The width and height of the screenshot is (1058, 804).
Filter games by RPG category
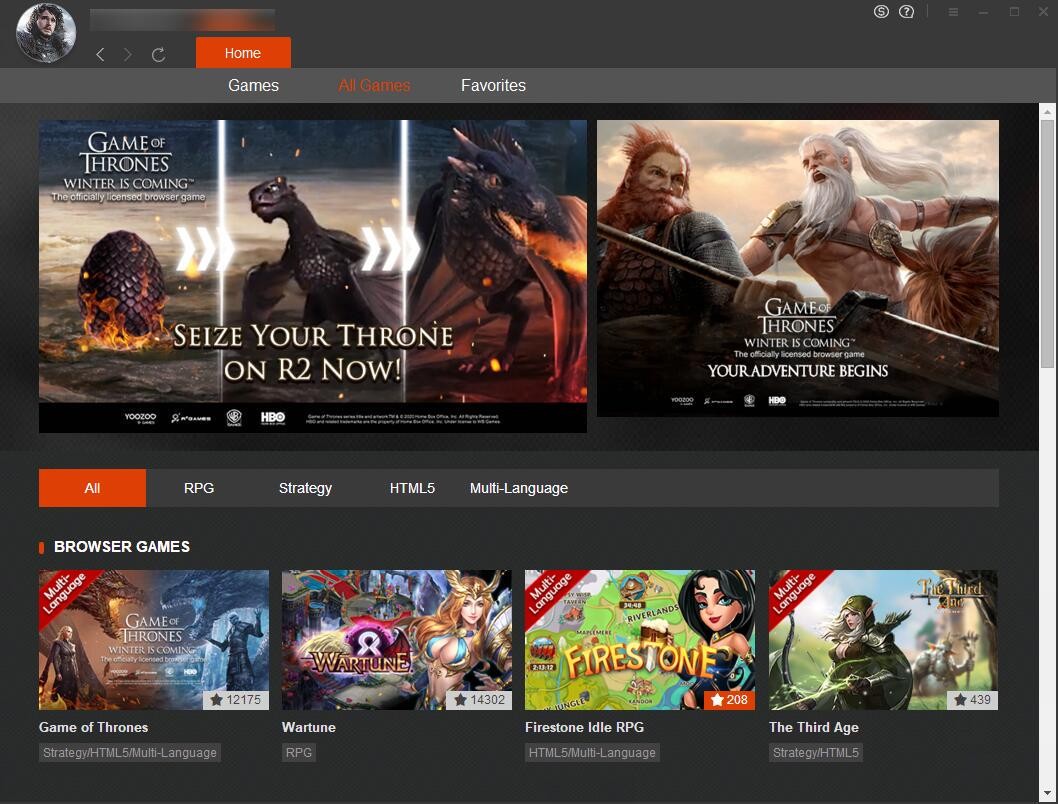199,488
